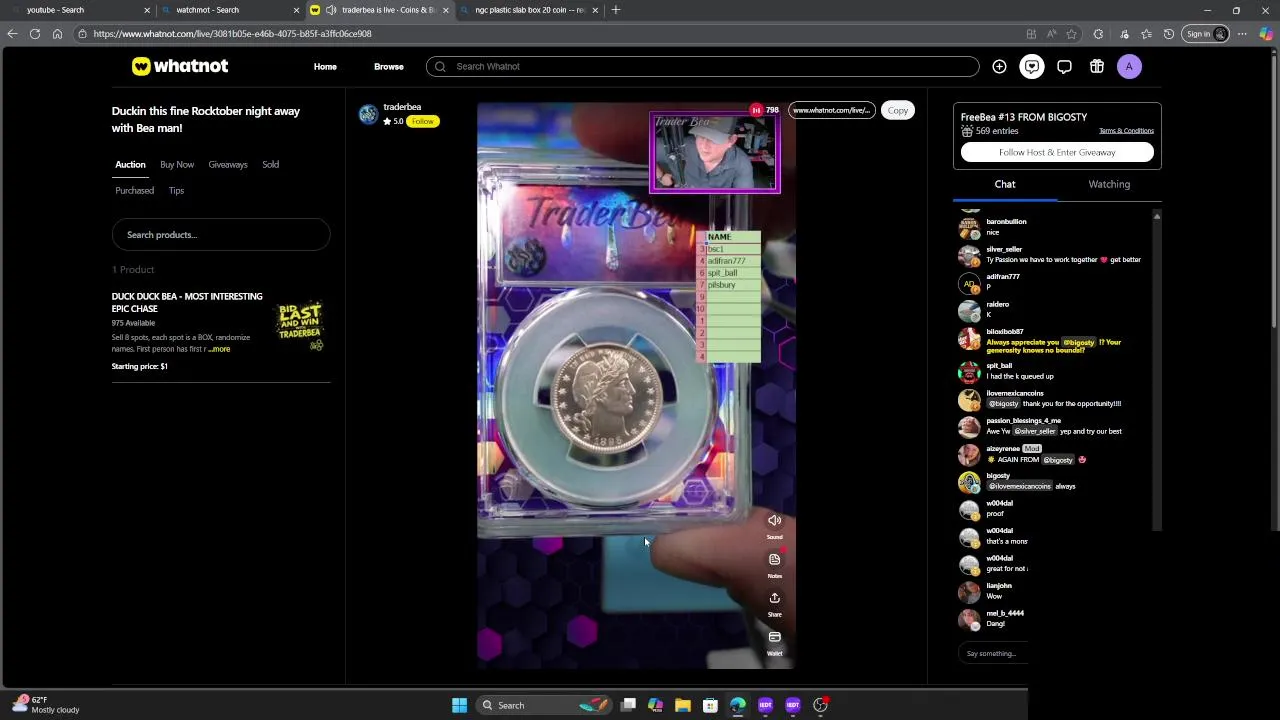Viewport: 1280px width, 720px height.
Task: Select the Sold tab
Action: [x=270, y=164]
